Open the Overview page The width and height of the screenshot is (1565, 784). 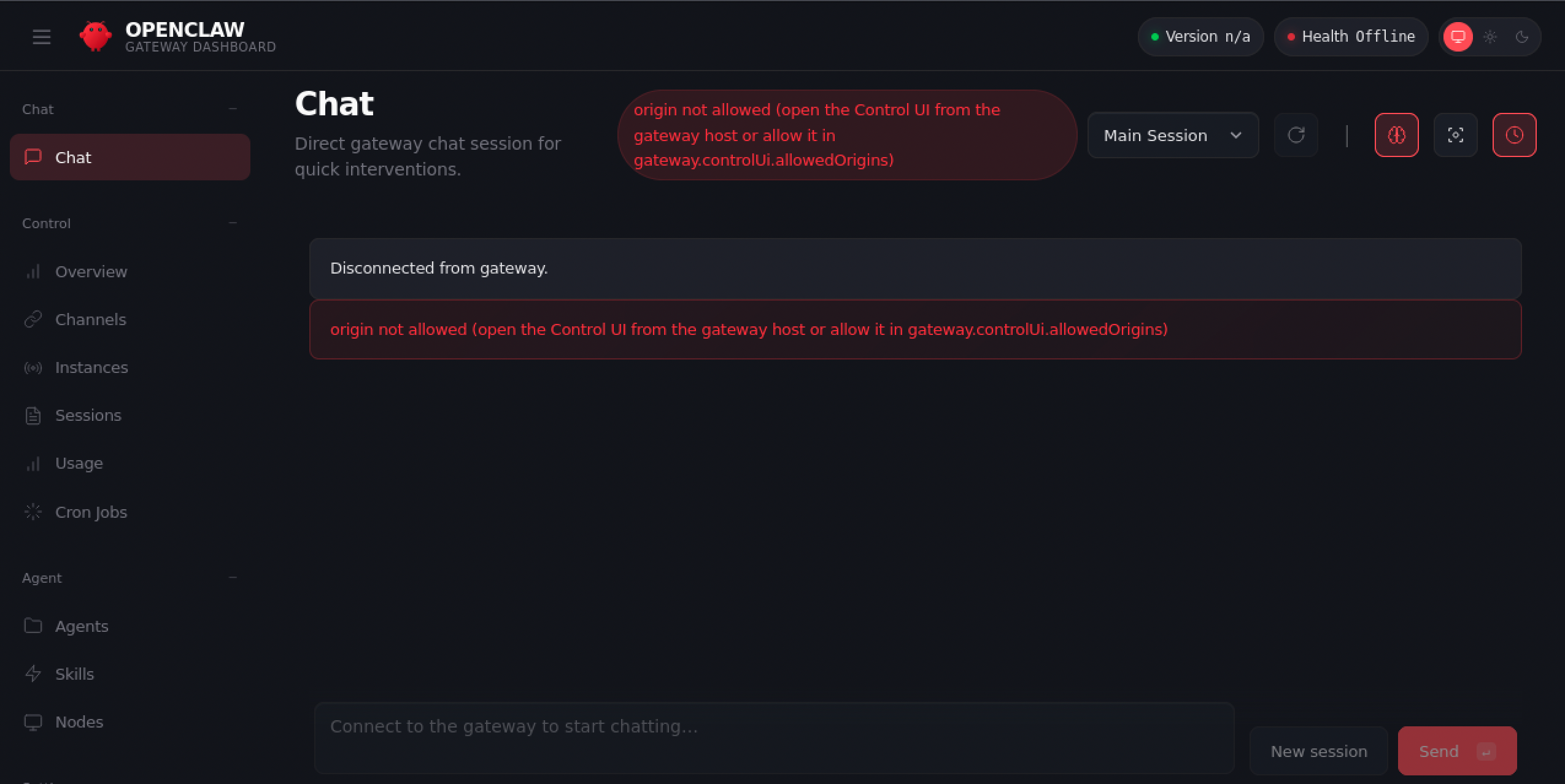point(91,272)
